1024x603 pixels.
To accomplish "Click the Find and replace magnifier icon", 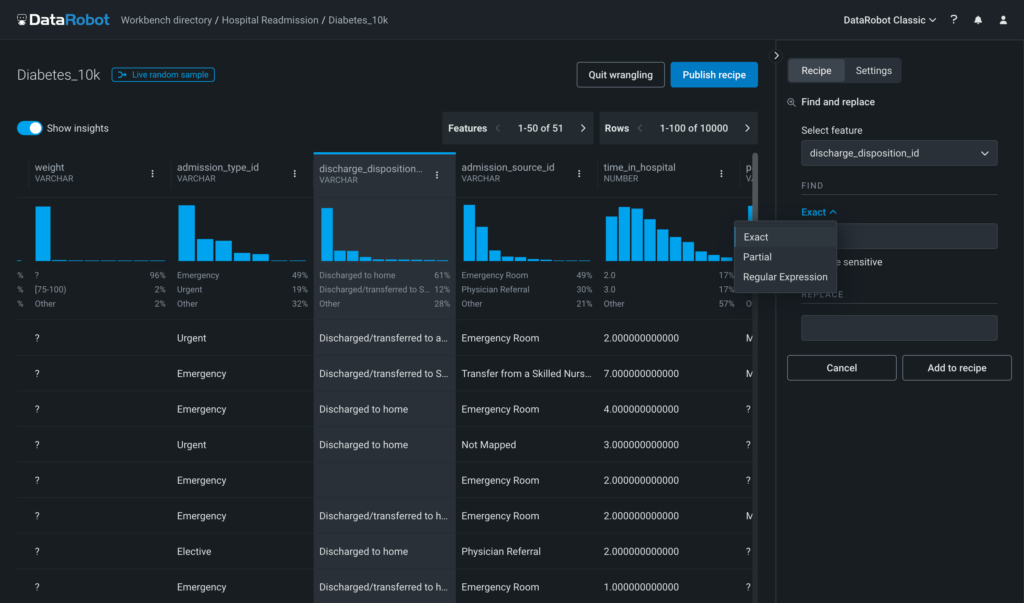I will click(792, 103).
